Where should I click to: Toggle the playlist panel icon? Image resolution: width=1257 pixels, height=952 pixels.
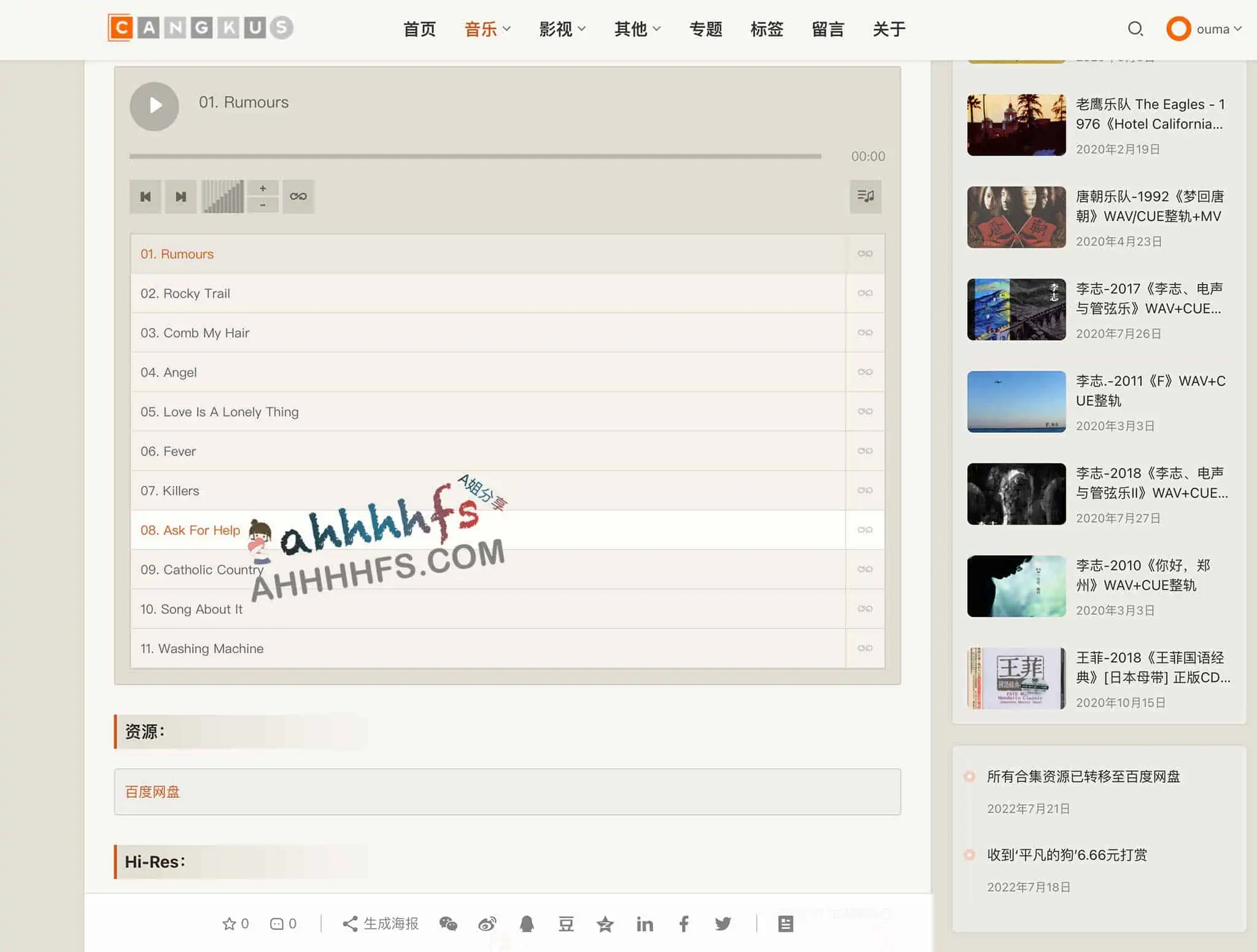(865, 196)
